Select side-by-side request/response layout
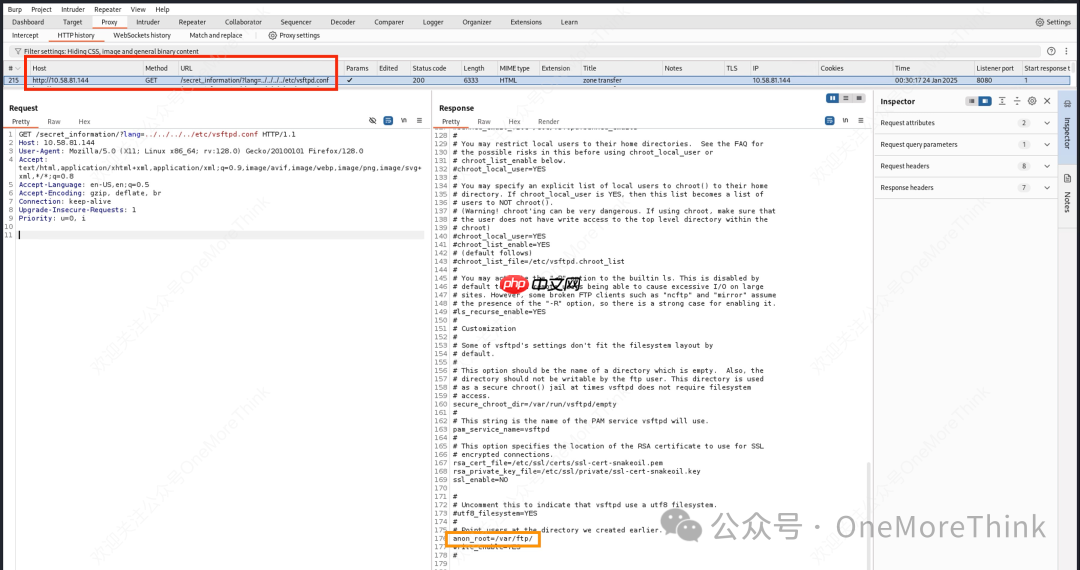 (833, 98)
